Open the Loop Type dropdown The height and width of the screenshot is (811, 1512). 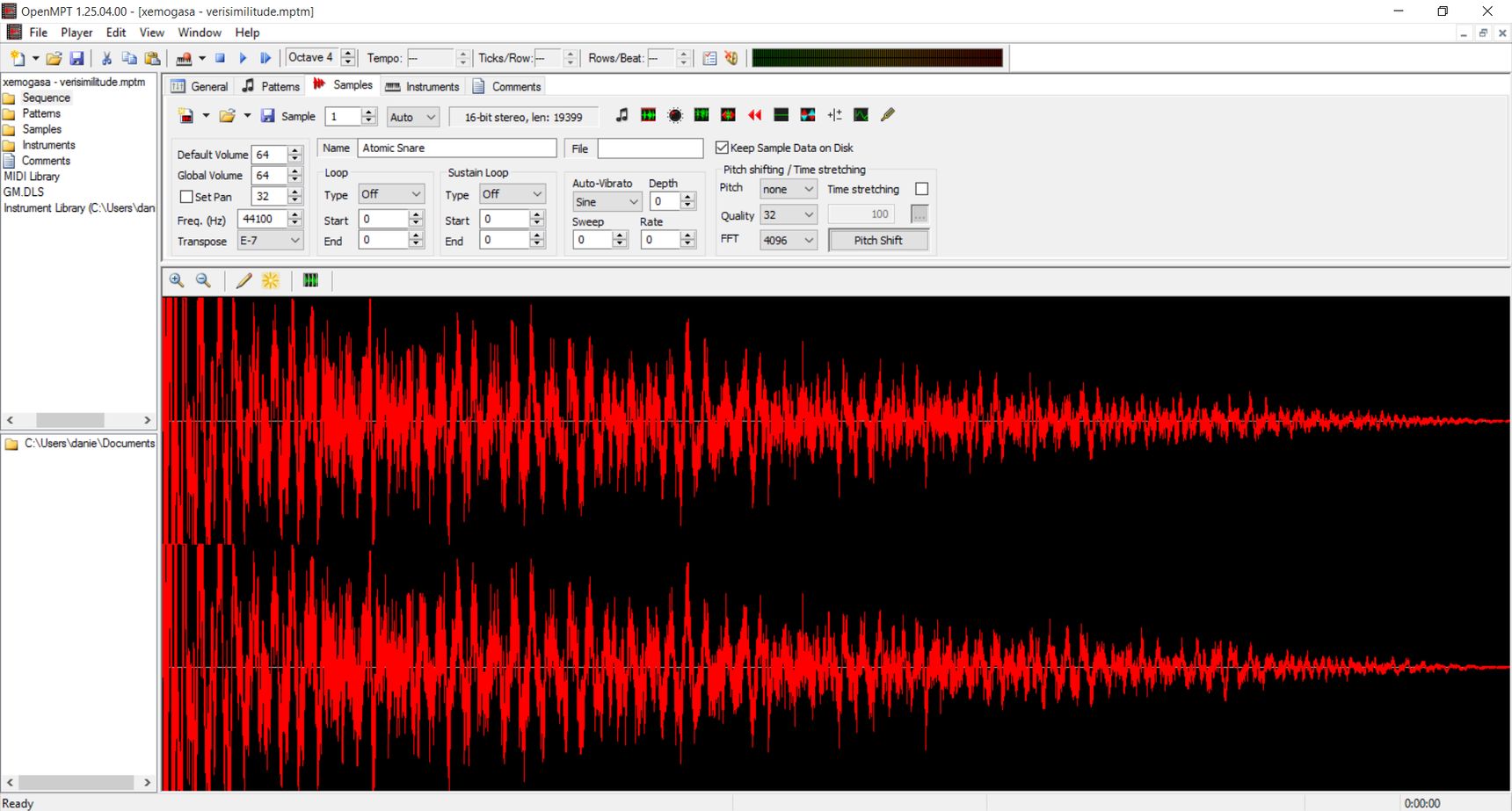(391, 194)
